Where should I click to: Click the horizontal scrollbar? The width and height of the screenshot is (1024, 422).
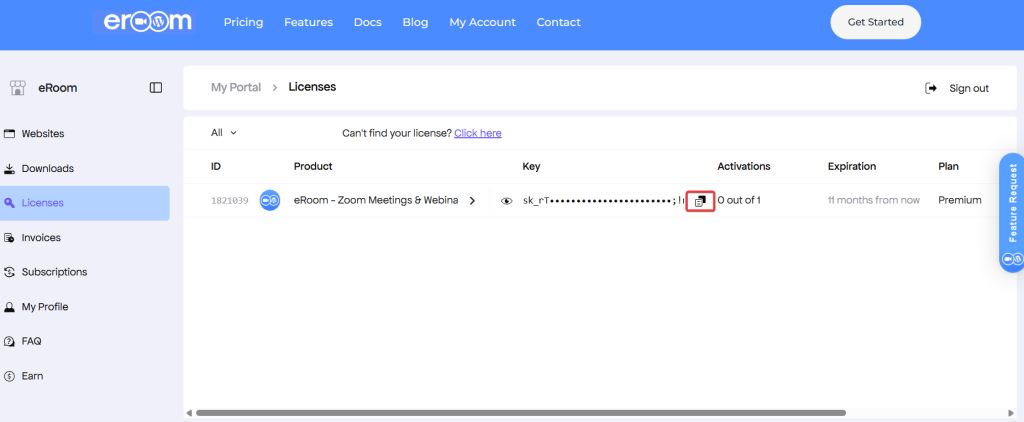pos(520,412)
